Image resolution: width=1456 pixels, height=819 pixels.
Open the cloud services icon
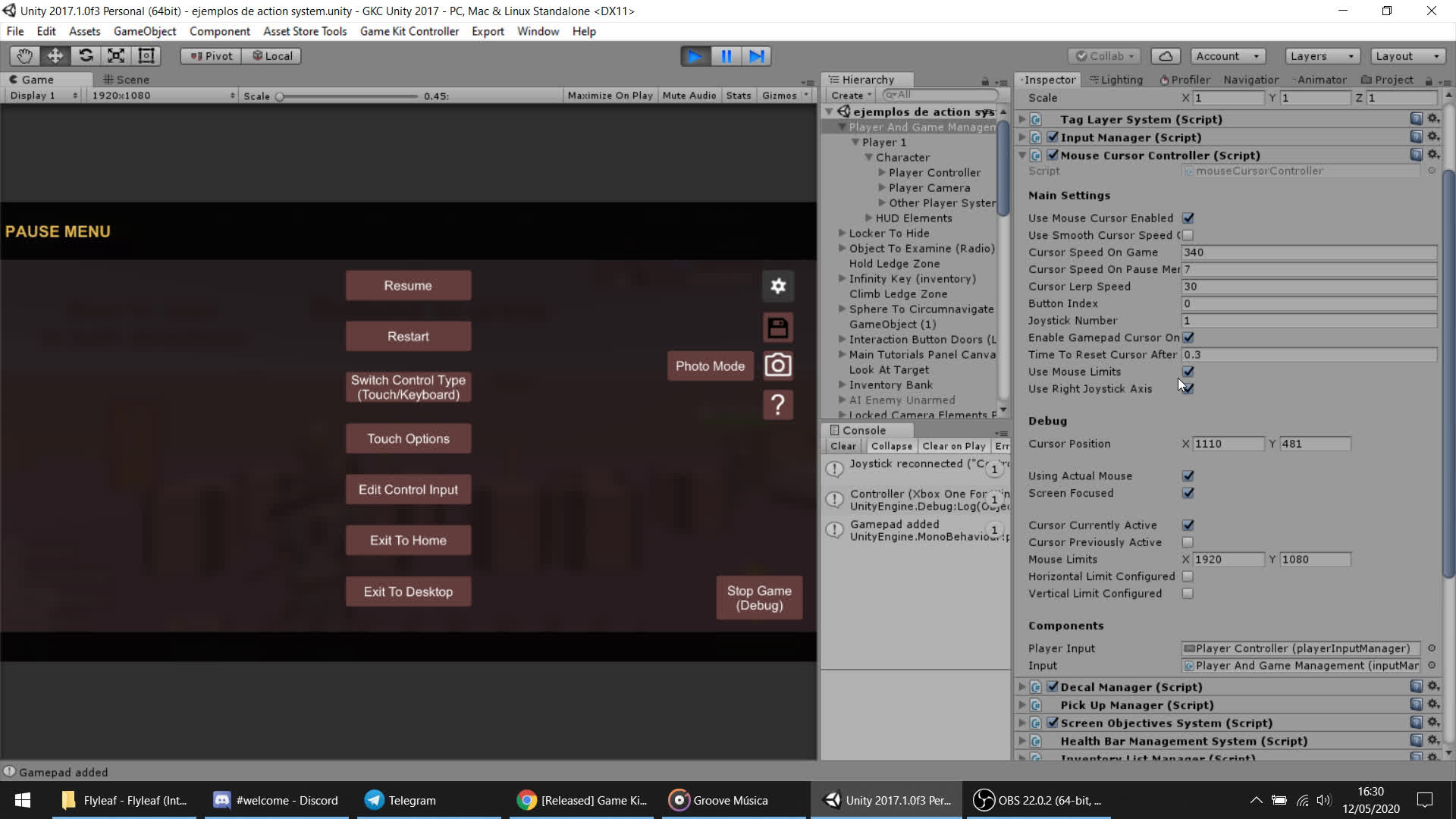pyautogui.click(x=1166, y=56)
